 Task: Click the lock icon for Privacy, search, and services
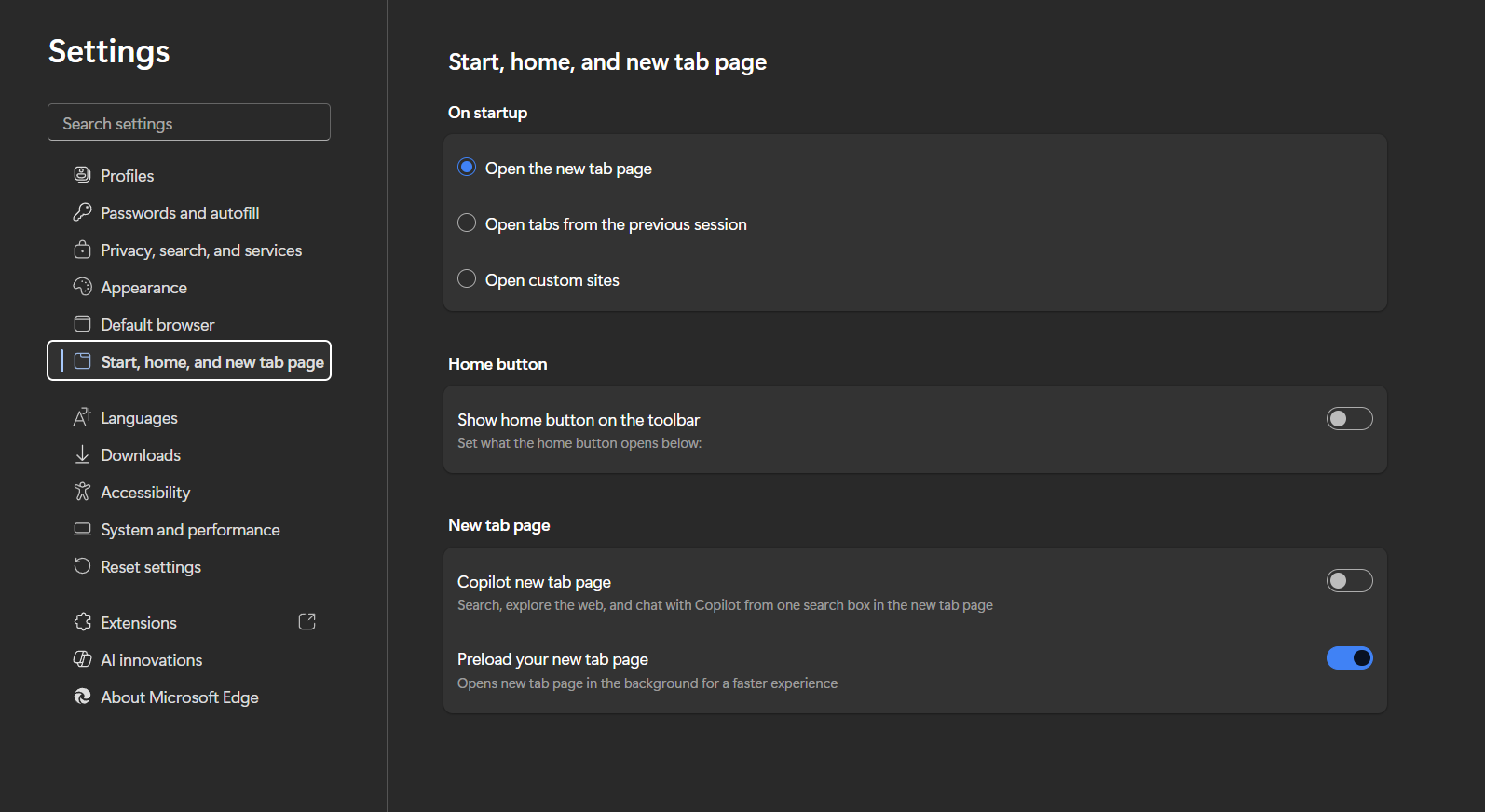pos(82,250)
